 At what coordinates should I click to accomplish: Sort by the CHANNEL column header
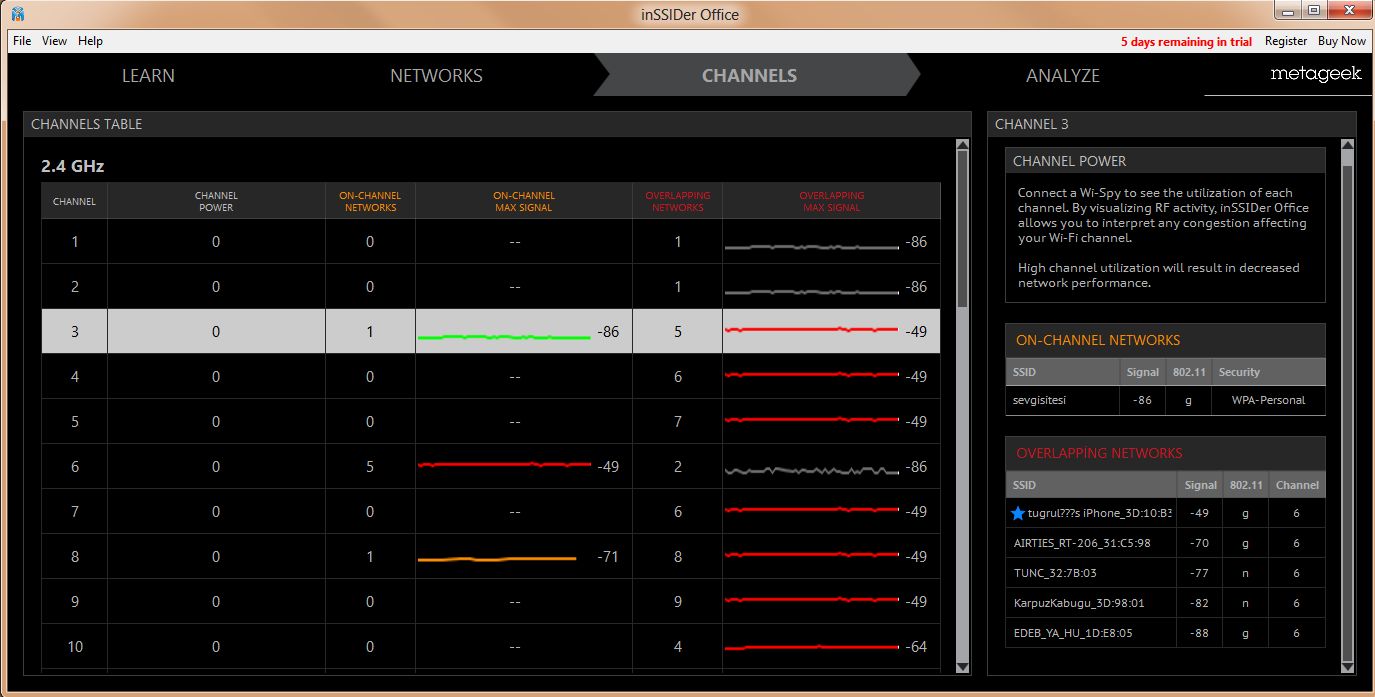(x=74, y=201)
